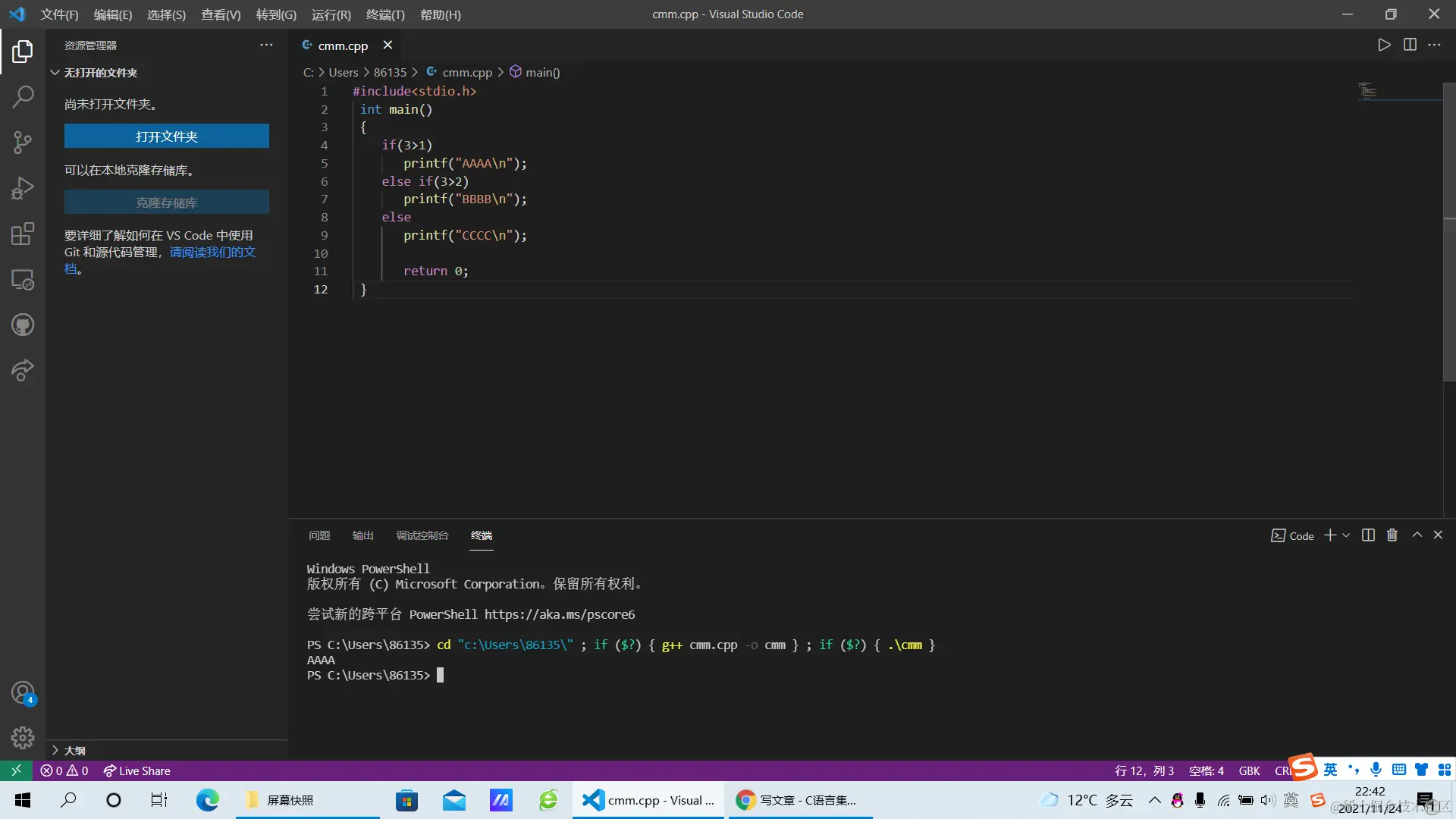This screenshot has height=819, width=1456.
Task: Maximize the terminal panel size
Action: point(1417,535)
